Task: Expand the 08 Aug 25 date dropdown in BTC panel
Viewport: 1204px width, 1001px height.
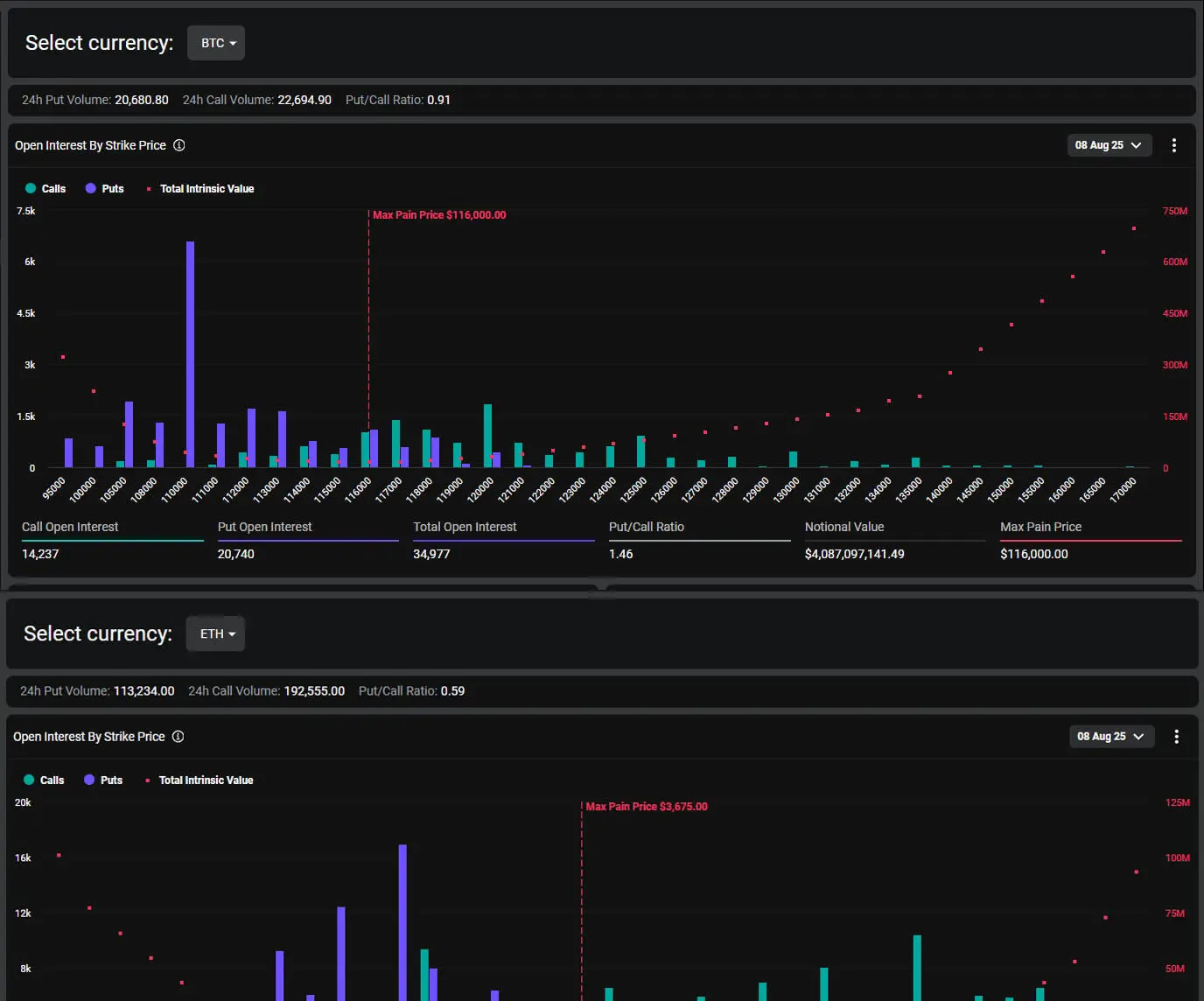Action: [1109, 145]
